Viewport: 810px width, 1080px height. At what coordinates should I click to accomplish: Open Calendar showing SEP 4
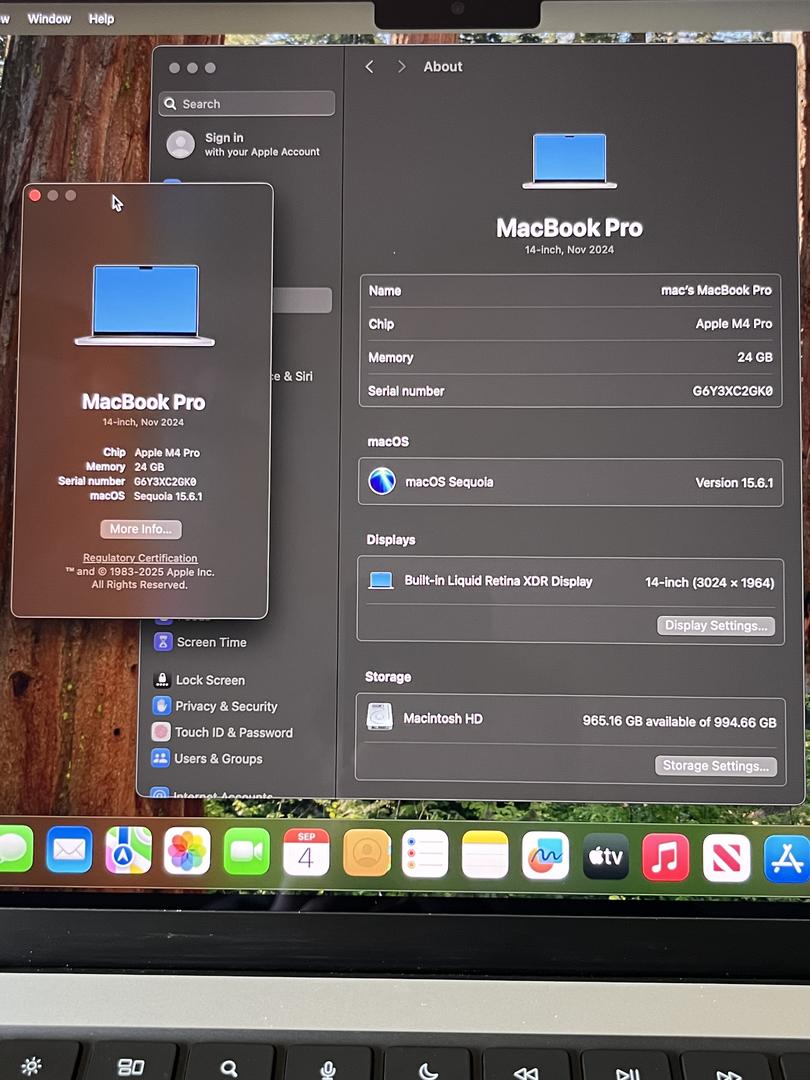point(306,853)
